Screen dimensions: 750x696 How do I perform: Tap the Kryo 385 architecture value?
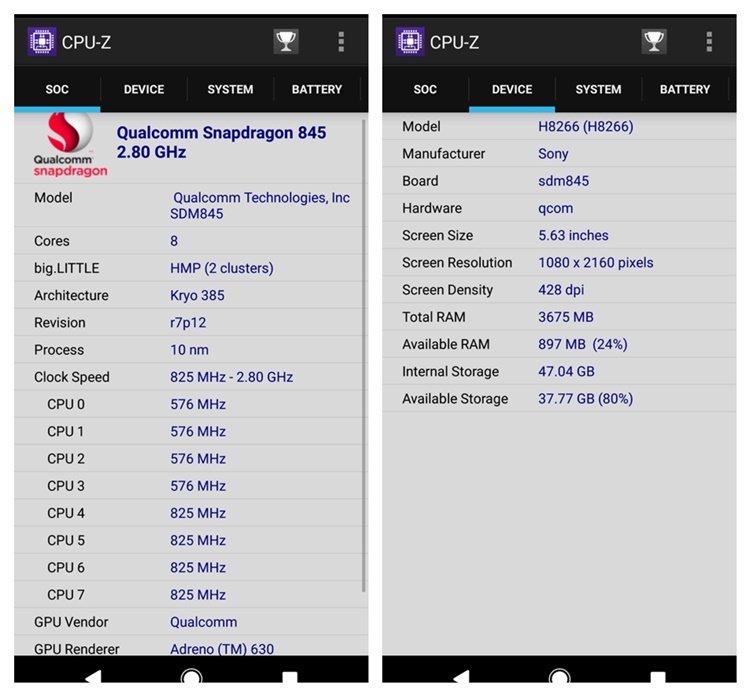[197, 296]
